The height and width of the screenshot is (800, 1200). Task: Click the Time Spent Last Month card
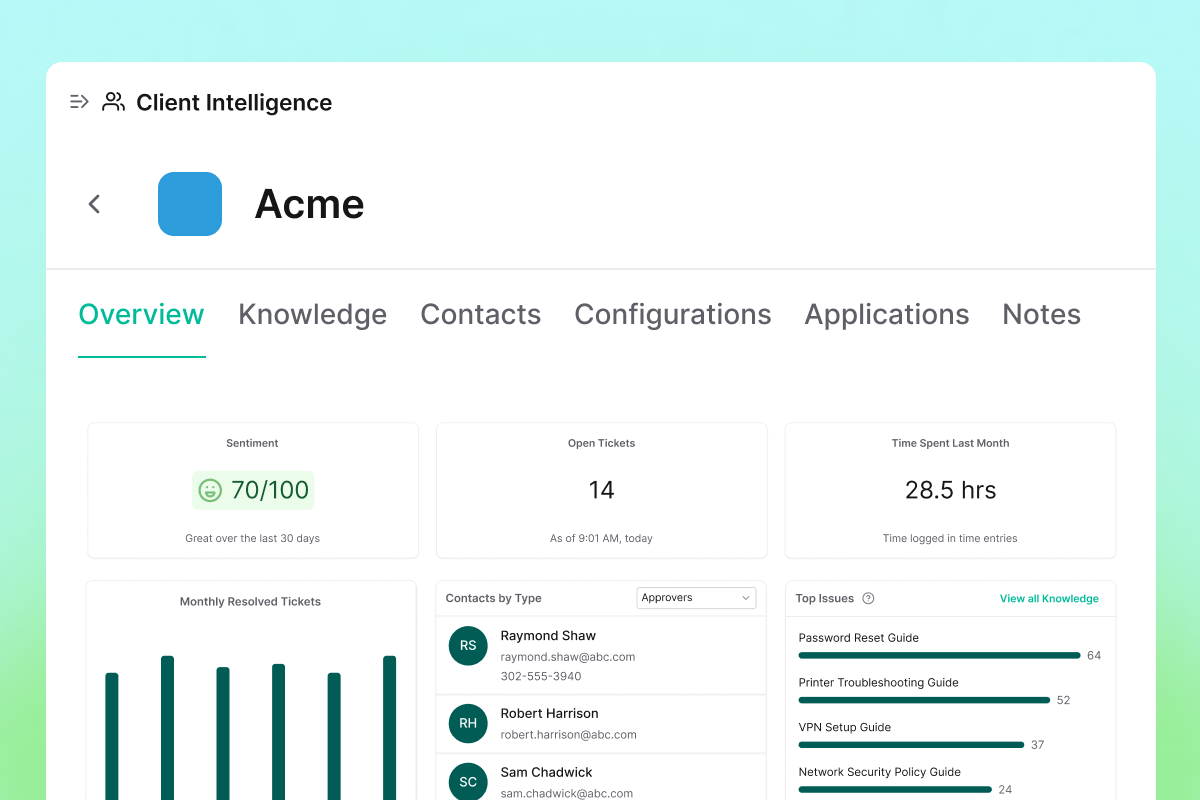[x=950, y=490]
